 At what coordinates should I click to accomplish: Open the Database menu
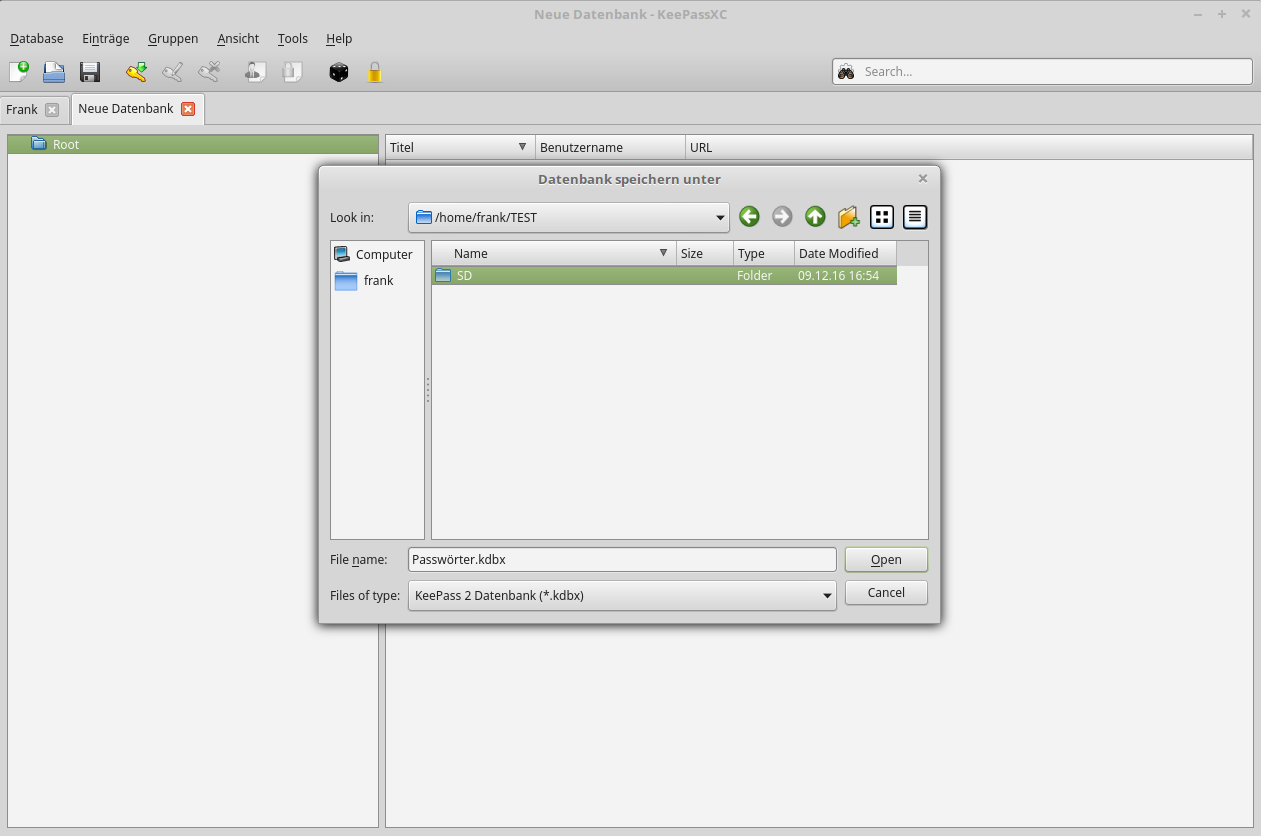37,38
